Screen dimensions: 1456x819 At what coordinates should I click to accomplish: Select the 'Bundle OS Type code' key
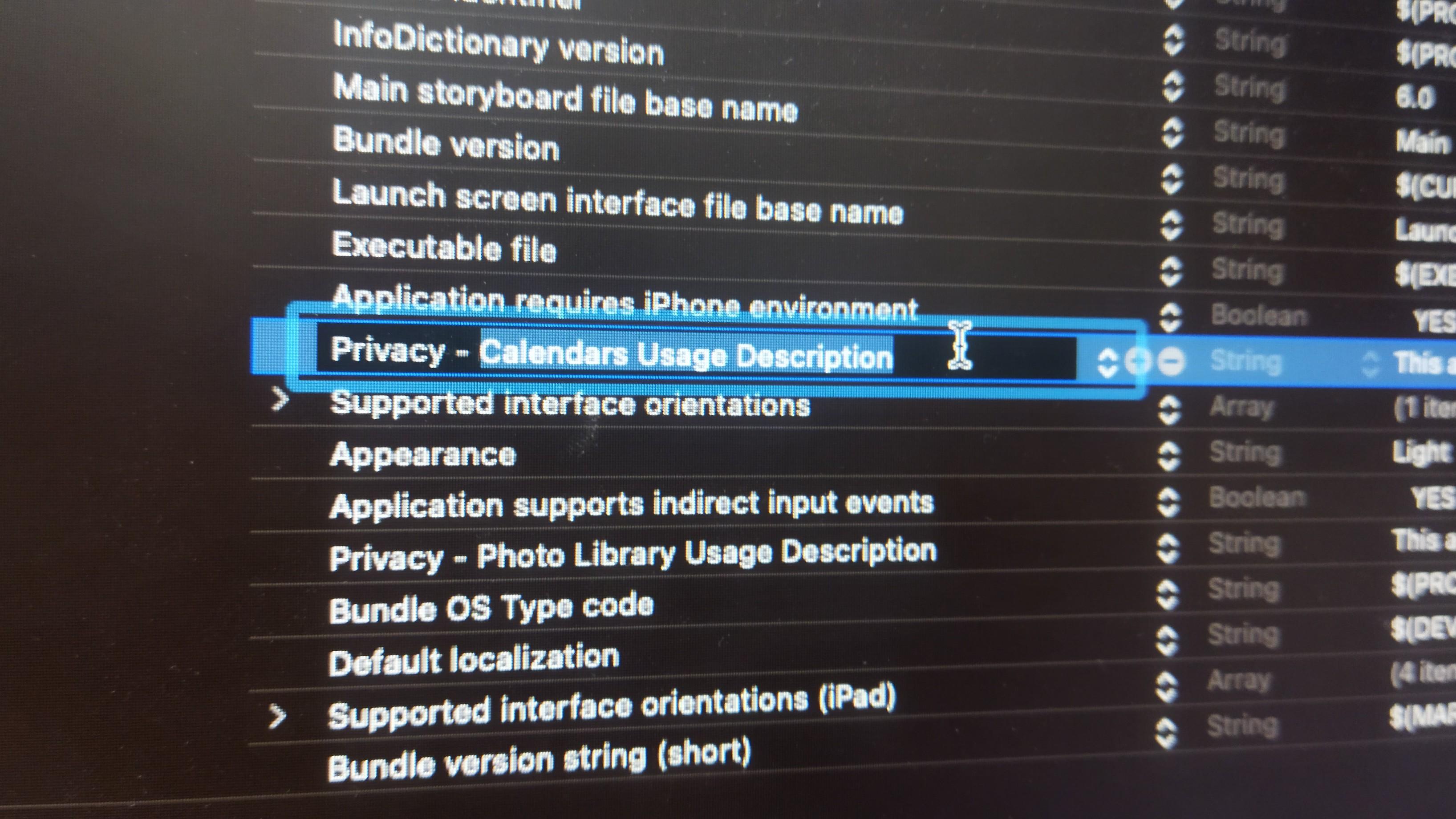491,608
